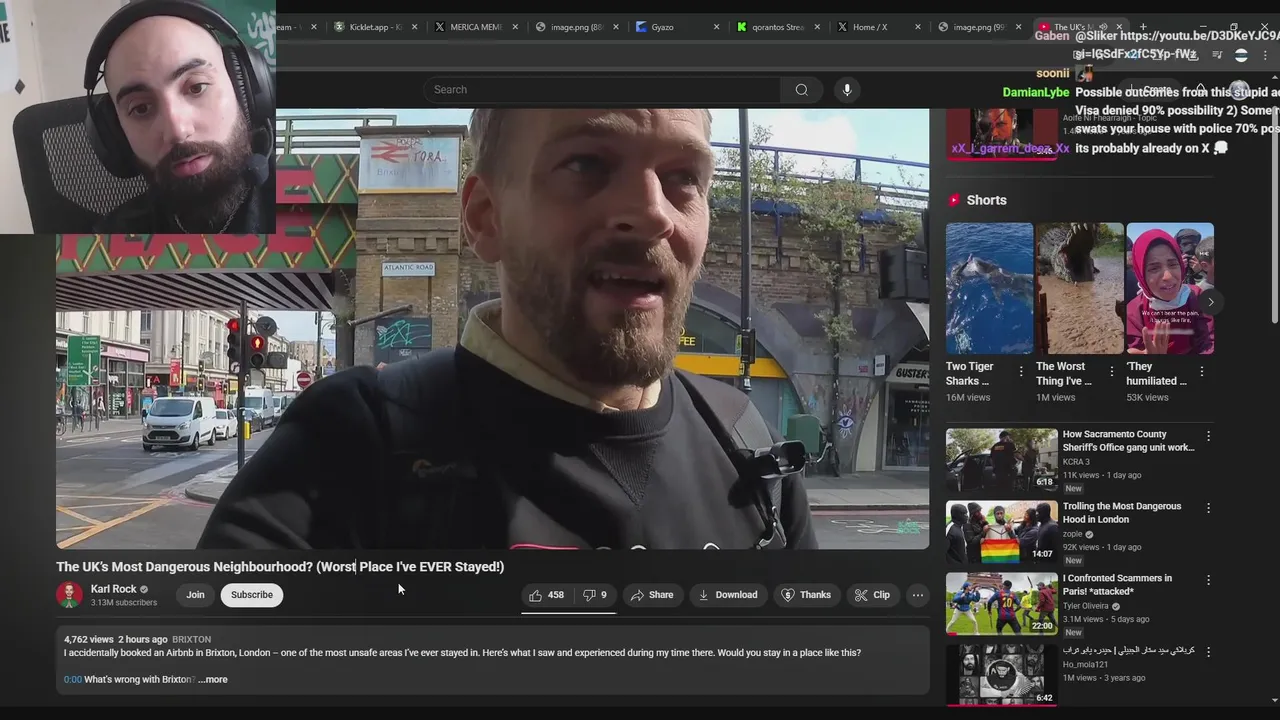This screenshot has height=720, width=1280.
Task: Click the 4,762 views text
Action: (89, 639)
